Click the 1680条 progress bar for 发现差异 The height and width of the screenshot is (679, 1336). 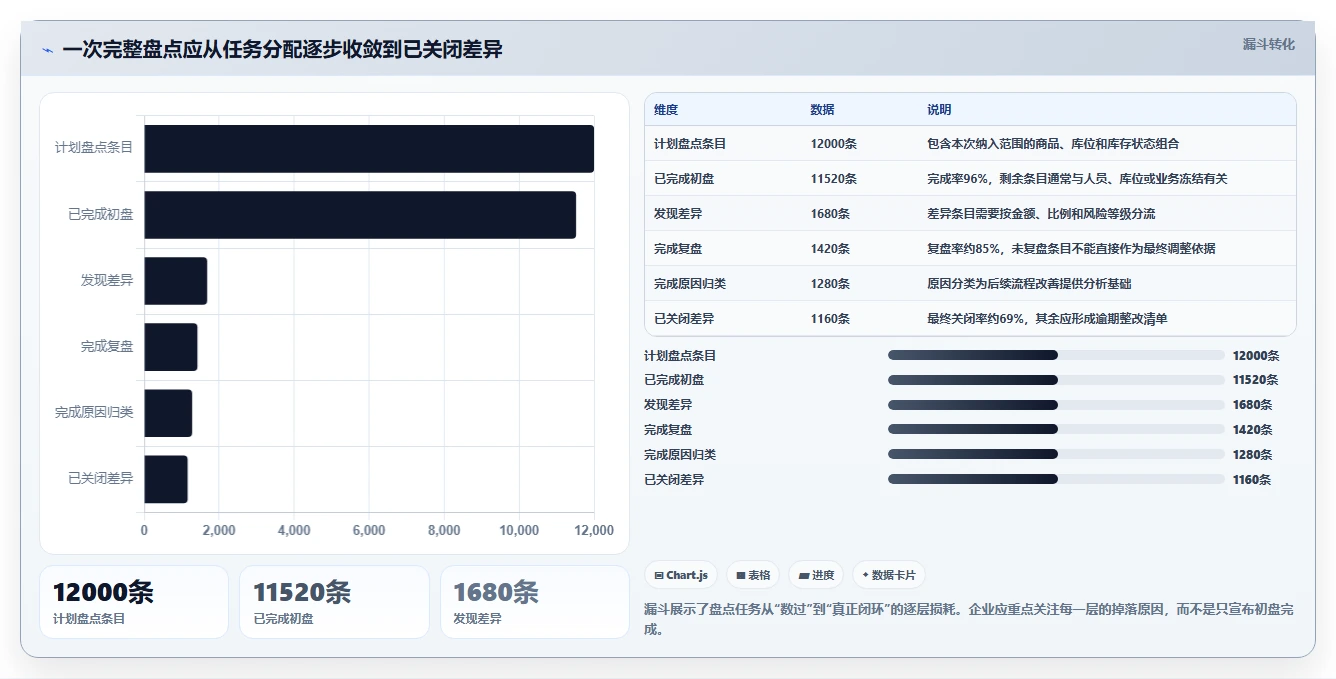coord(1056,405)
